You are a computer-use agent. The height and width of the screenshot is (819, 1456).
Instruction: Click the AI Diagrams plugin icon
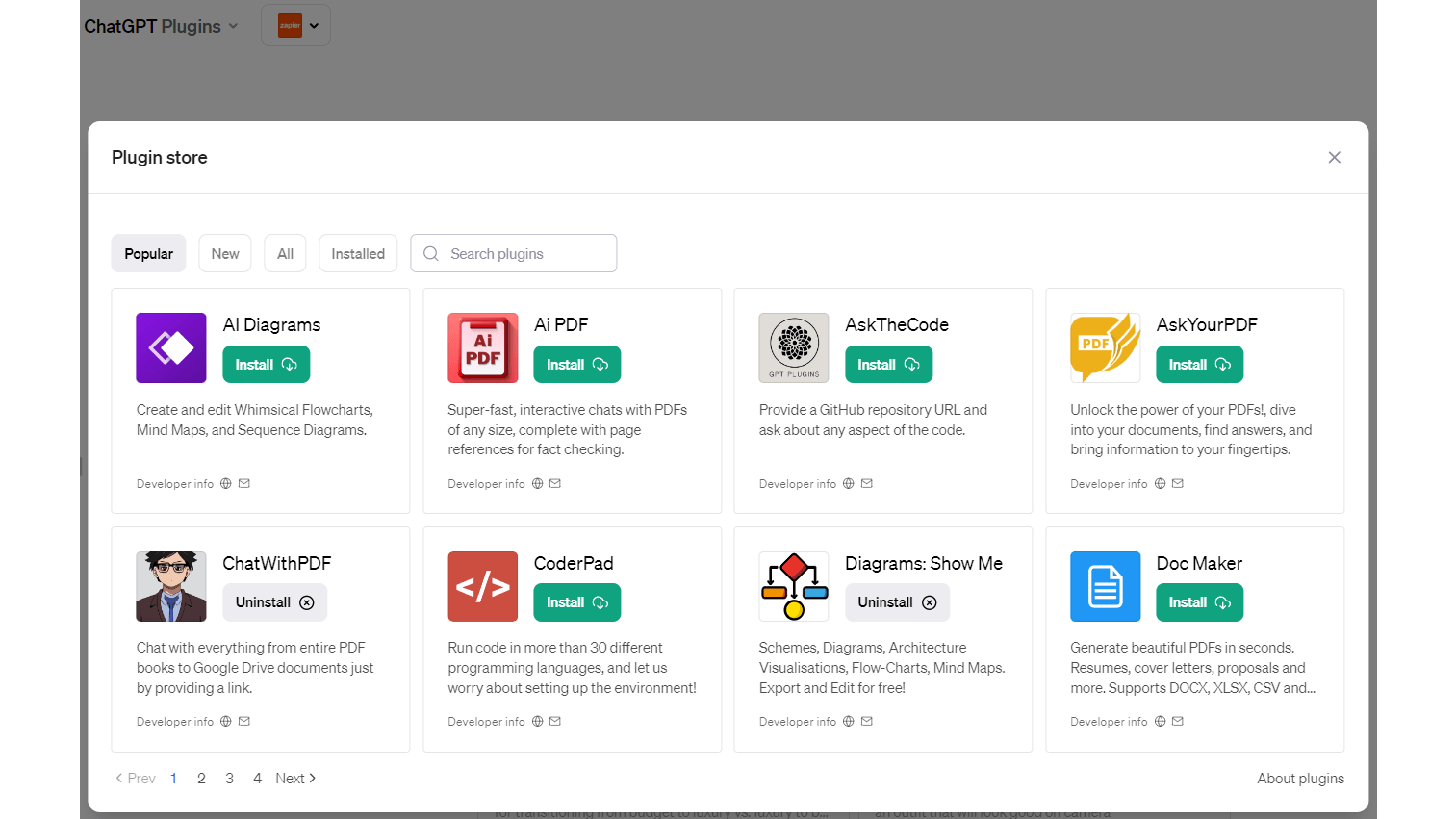(171, 347)
